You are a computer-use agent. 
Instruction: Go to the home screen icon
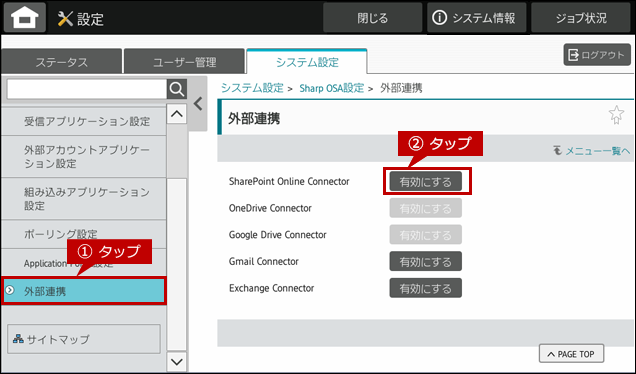pos(25,17)
